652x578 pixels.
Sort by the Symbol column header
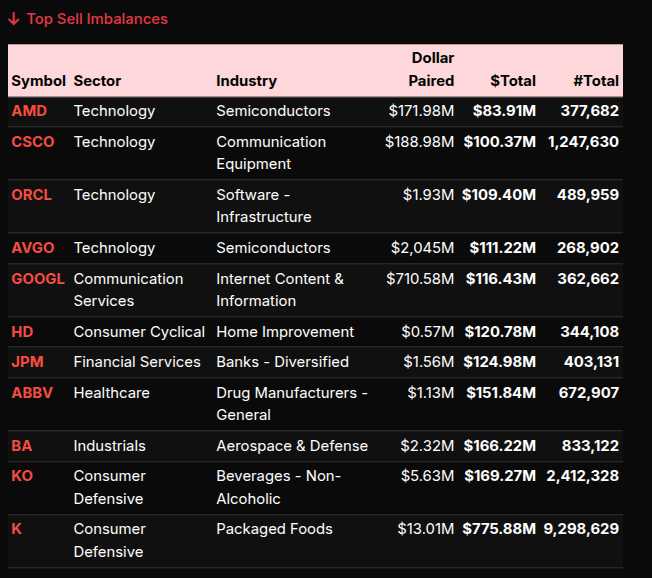38,81
